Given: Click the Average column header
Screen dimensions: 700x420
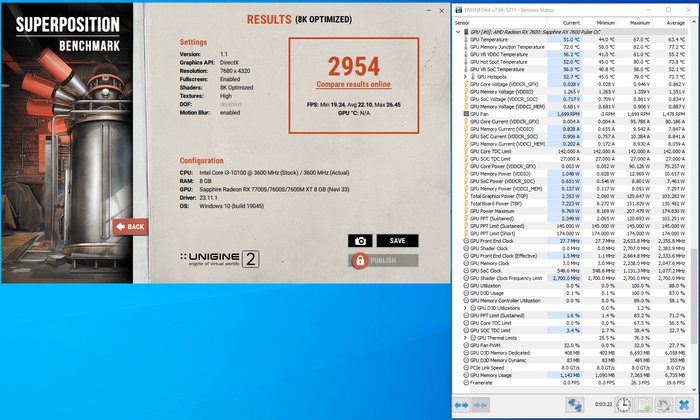Looking at the screenshot, I should pos(669,23).
